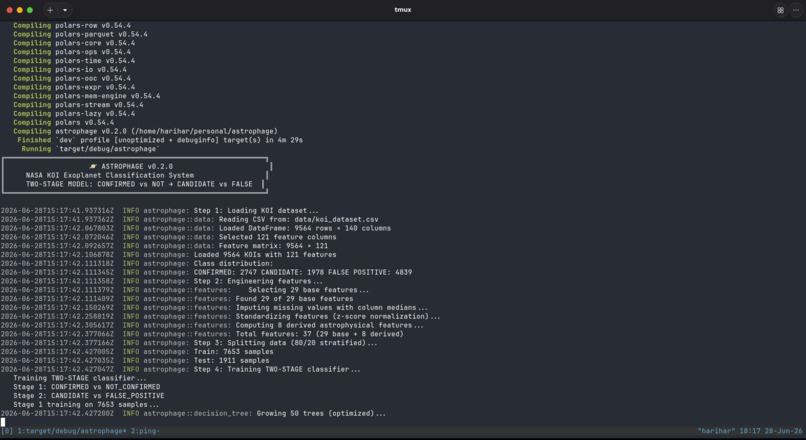Click the CONFIRMED: 2747 CANDIDATE: 1978 line

point(303,272)
